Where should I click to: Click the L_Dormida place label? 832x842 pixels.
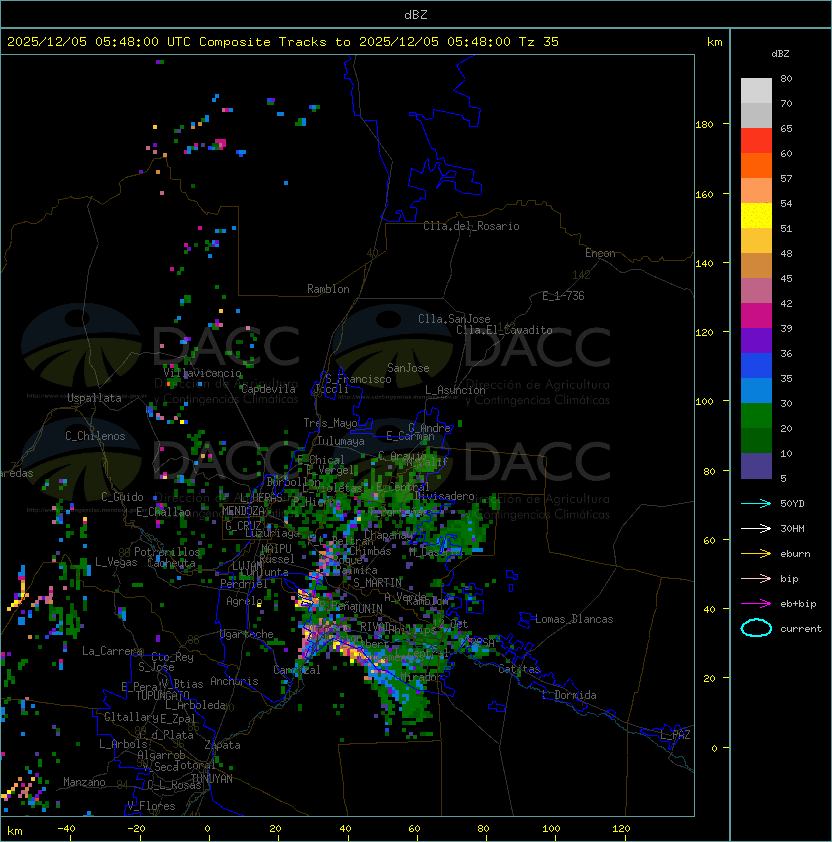coord(569,695)
